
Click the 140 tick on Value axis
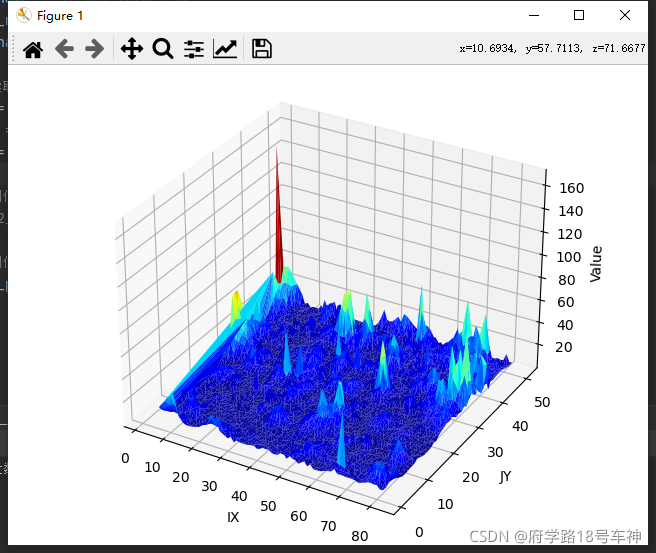(x=571, y=211)
